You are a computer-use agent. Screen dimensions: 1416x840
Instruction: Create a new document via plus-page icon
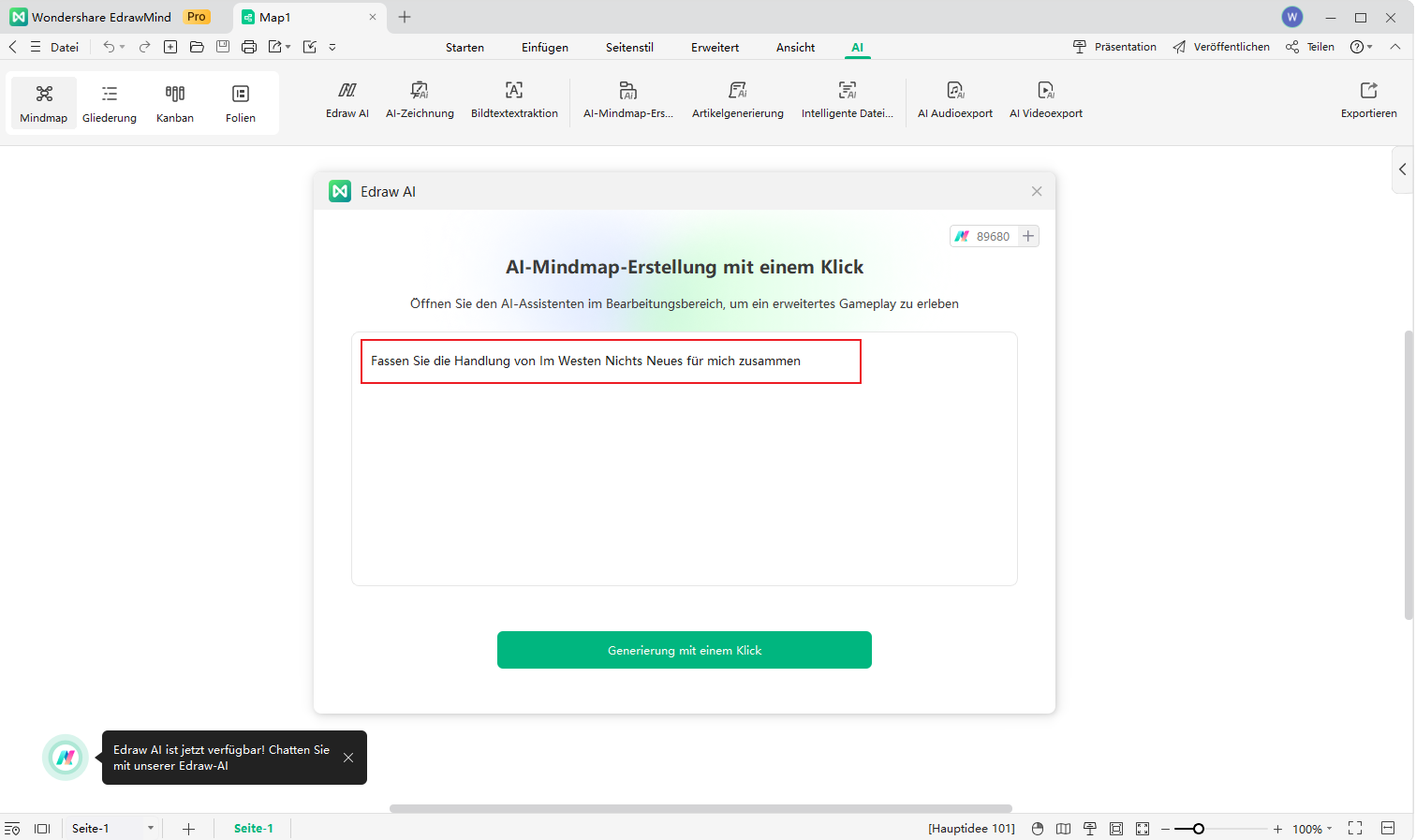[x=170, y=47]
